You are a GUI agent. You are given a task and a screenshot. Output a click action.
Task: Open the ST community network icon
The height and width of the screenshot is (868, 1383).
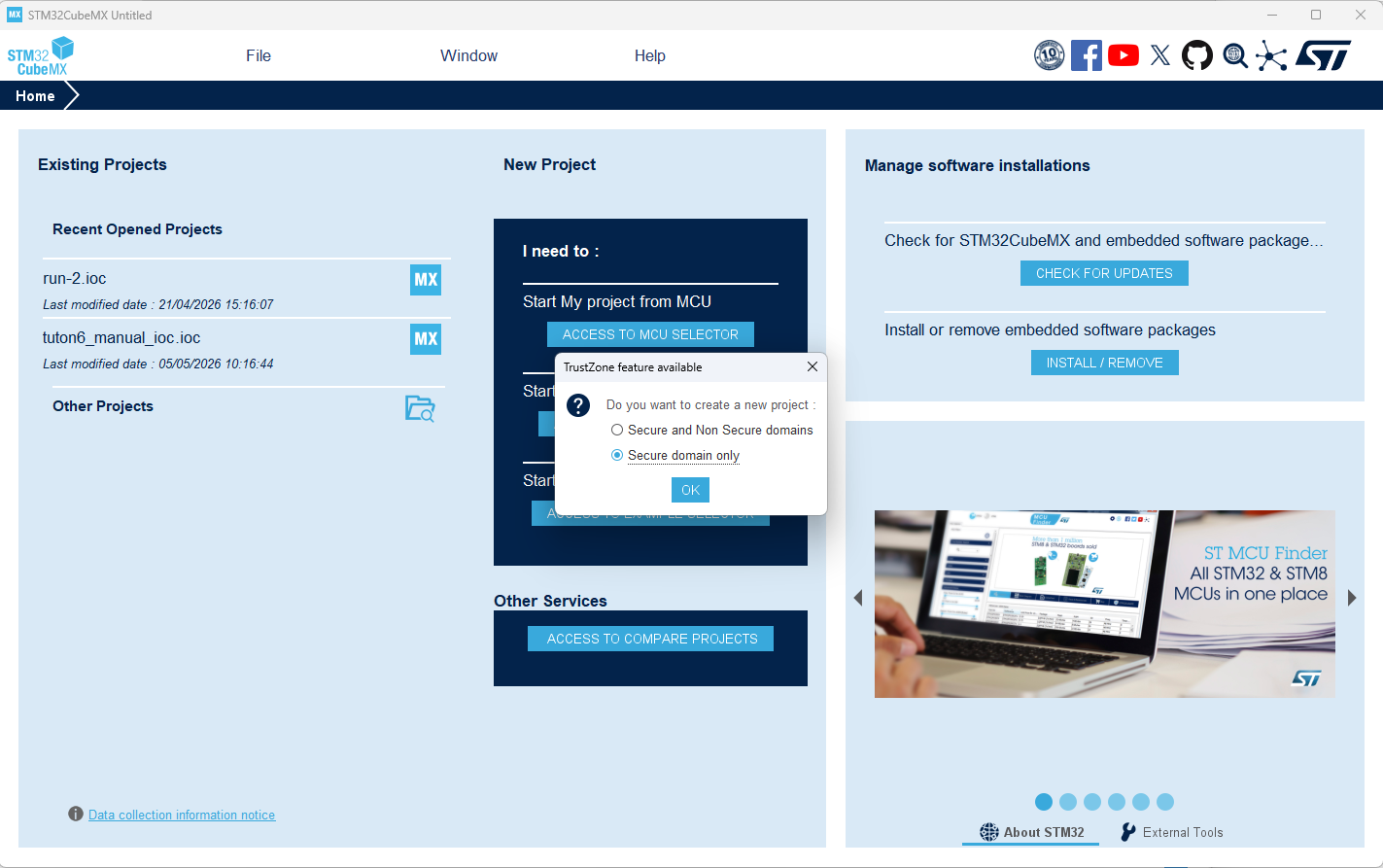(x=1271, y=55)
